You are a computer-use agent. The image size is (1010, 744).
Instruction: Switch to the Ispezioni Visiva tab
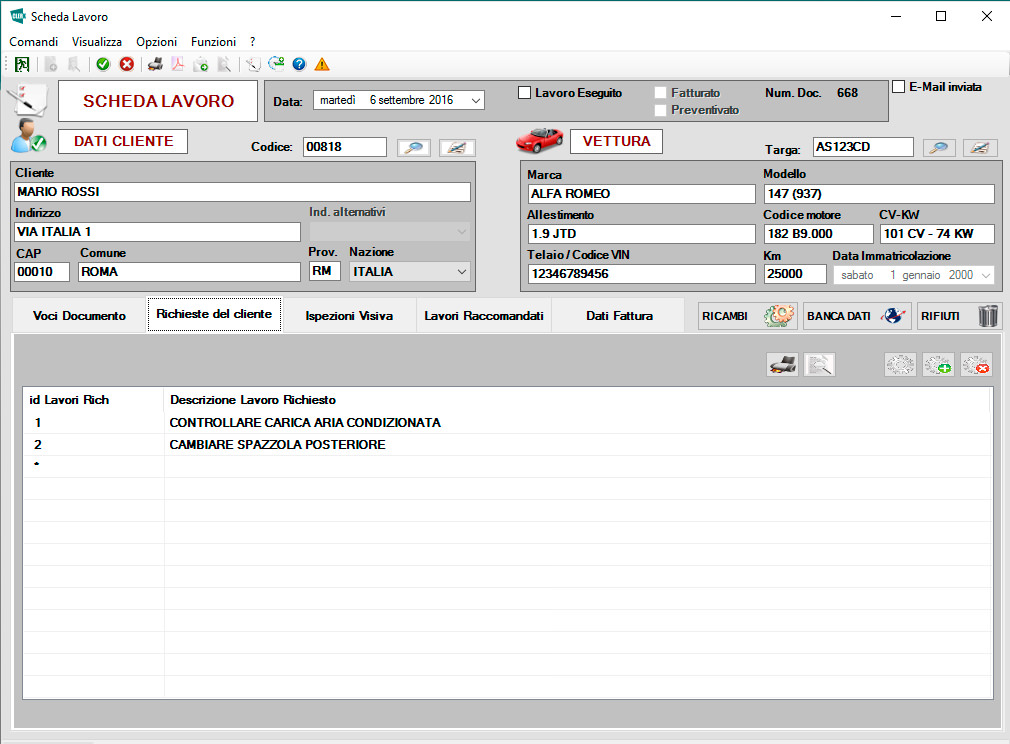[x=349, y=316]
